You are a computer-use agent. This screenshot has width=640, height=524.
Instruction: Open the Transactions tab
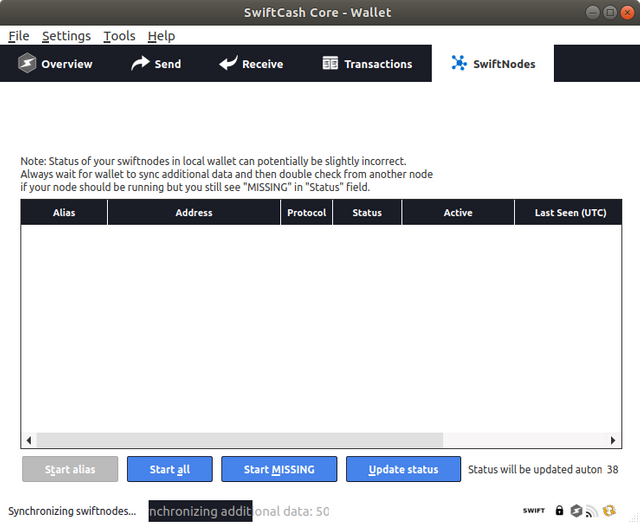tap(367, 64)
